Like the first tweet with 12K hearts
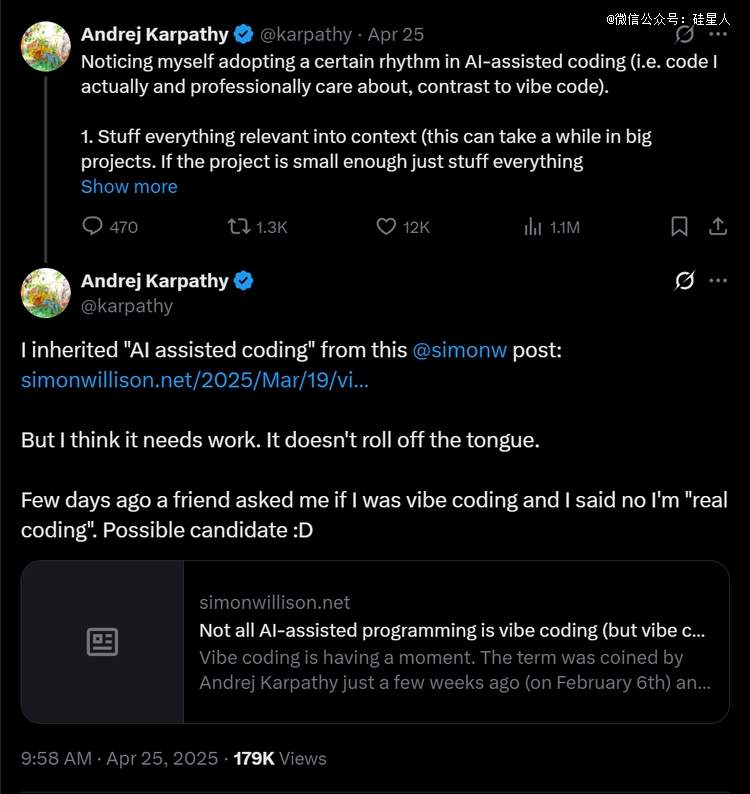This screenshot has height=794, width=750. click(x=386, y=226)
